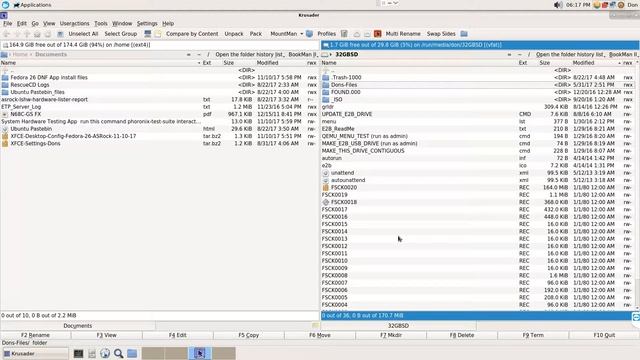Image resolution: width=640 pixels, height=360 pixels.
Task: Click the F3 View button
Action: pyautogui.click(x=107, y=335)
